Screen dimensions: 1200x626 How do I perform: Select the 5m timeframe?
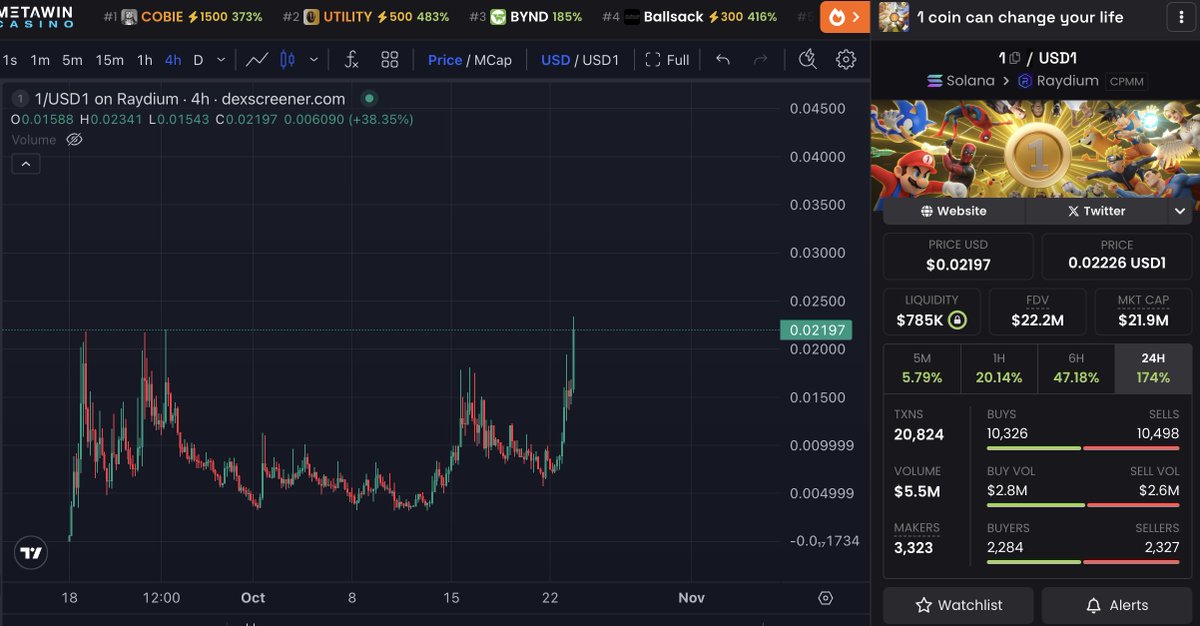coord(72,60)
